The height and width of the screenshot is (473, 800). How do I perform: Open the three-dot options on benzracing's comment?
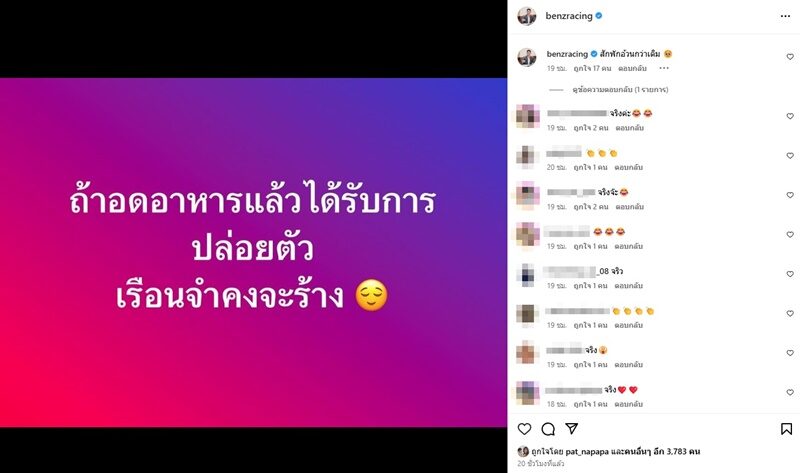click(x=664, y=68)
